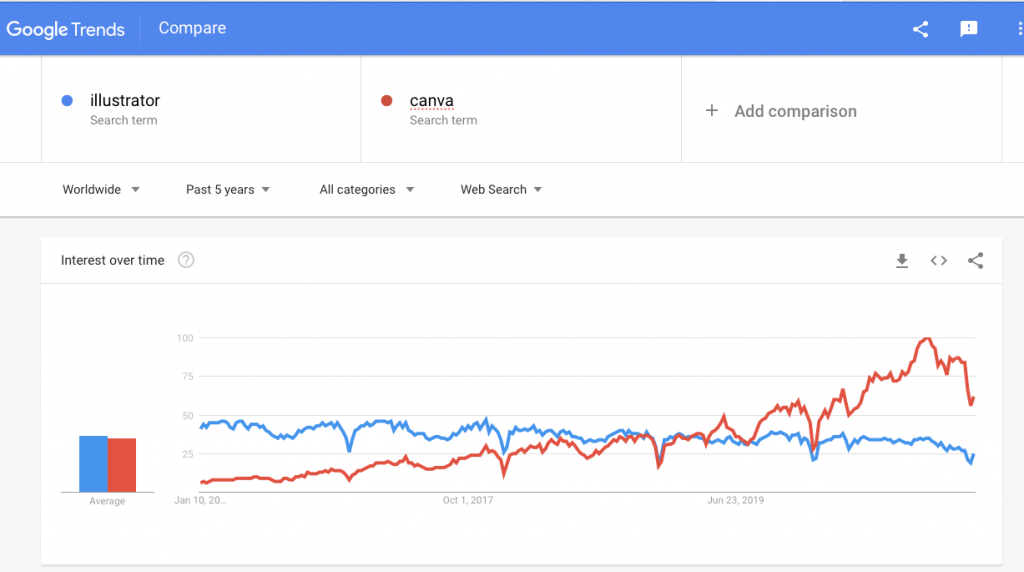Image resolution: width=1024 pixels, height=572 pixels.
Task: Click the blue illustrator color dot
Action: pyautogui.click(x=67, y=101)
